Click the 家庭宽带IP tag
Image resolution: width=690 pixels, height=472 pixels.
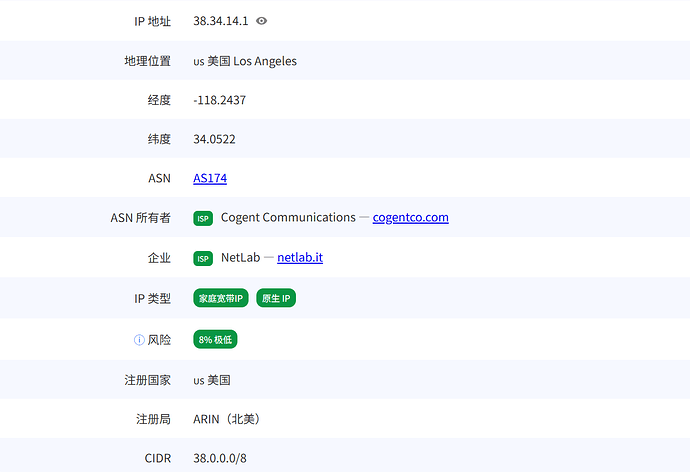(x=221, y=298)
